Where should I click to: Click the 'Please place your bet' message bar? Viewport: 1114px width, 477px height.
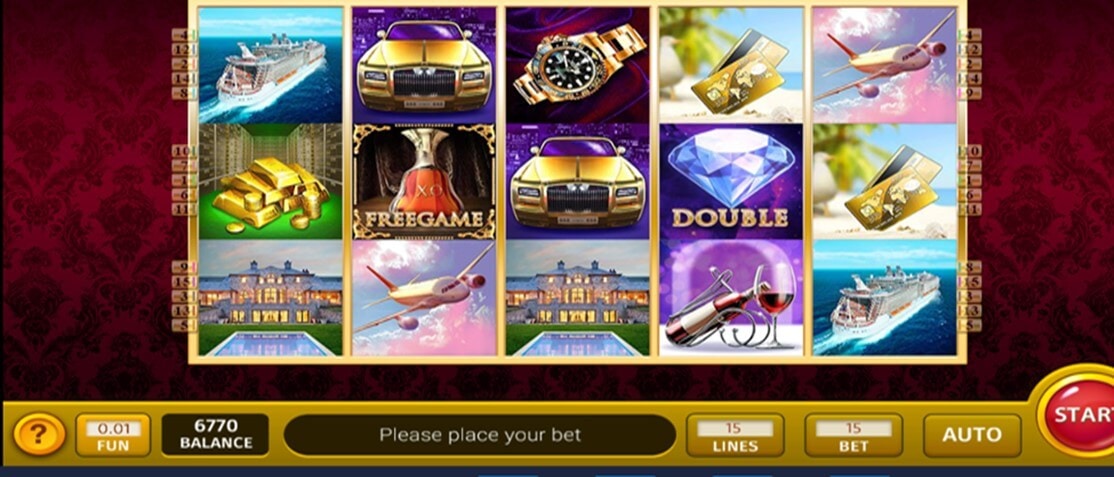click(480, 435)
